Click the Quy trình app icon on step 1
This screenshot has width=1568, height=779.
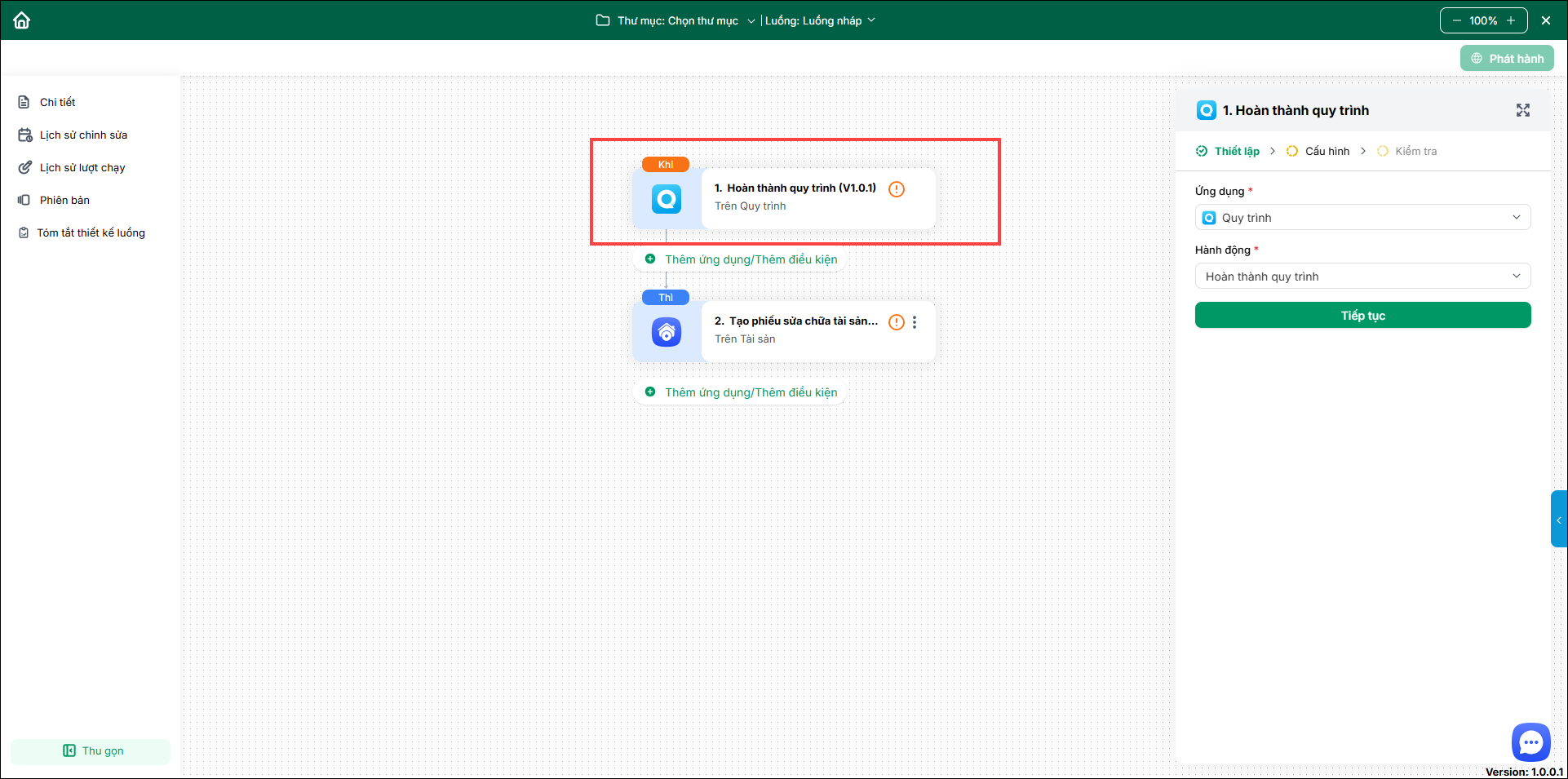pyautogui.click(x=667, y=199)
